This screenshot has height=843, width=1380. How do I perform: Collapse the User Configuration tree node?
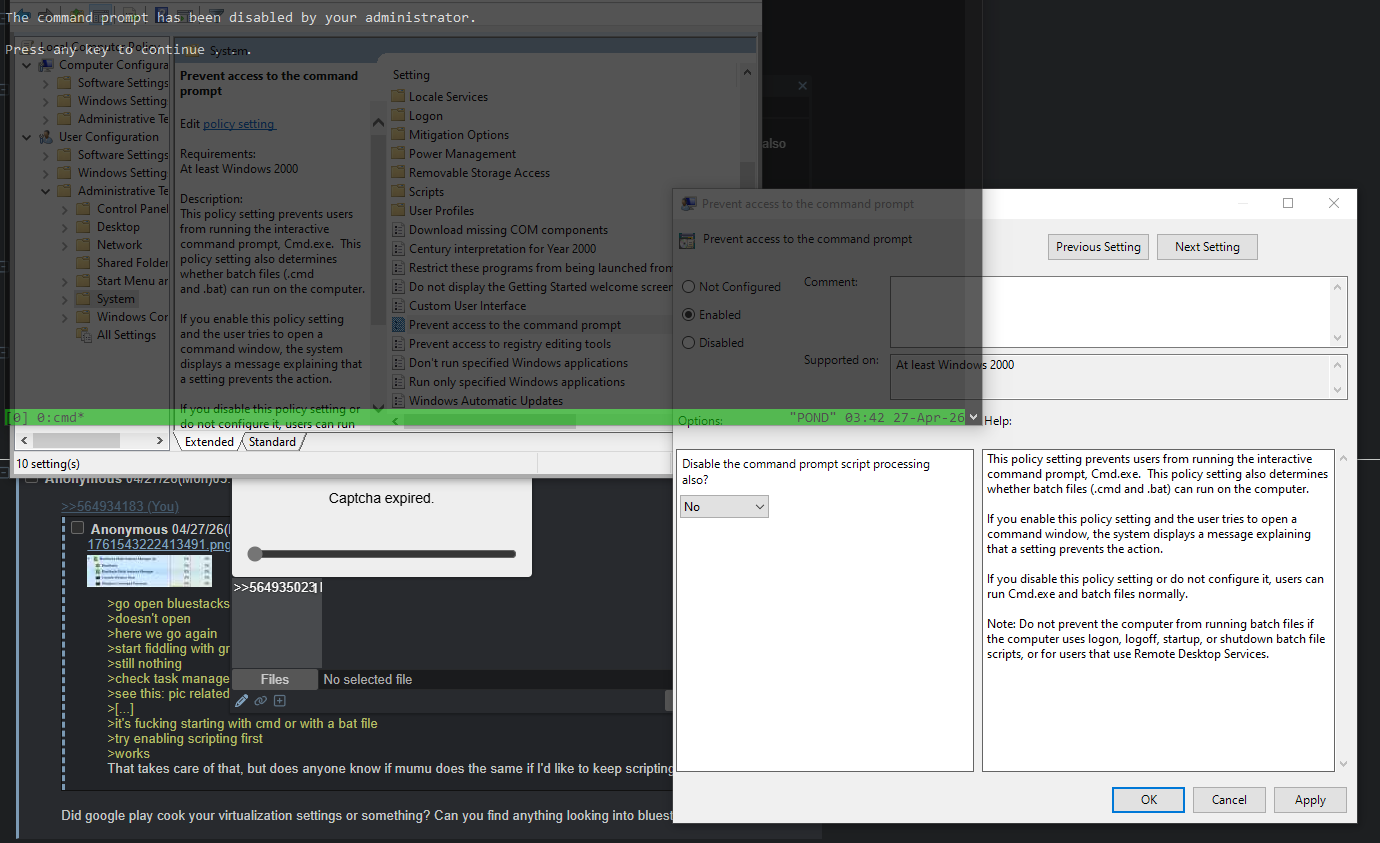coord(27,137)
